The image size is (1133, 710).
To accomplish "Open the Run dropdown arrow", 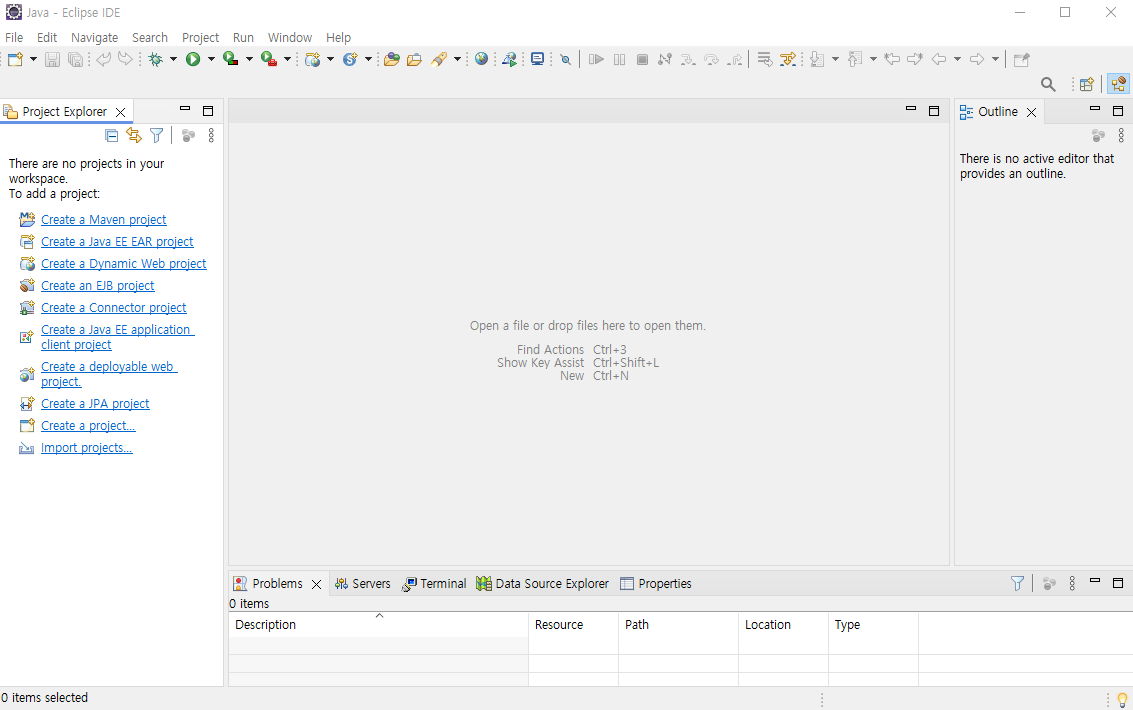I will (x=211, y=59).
